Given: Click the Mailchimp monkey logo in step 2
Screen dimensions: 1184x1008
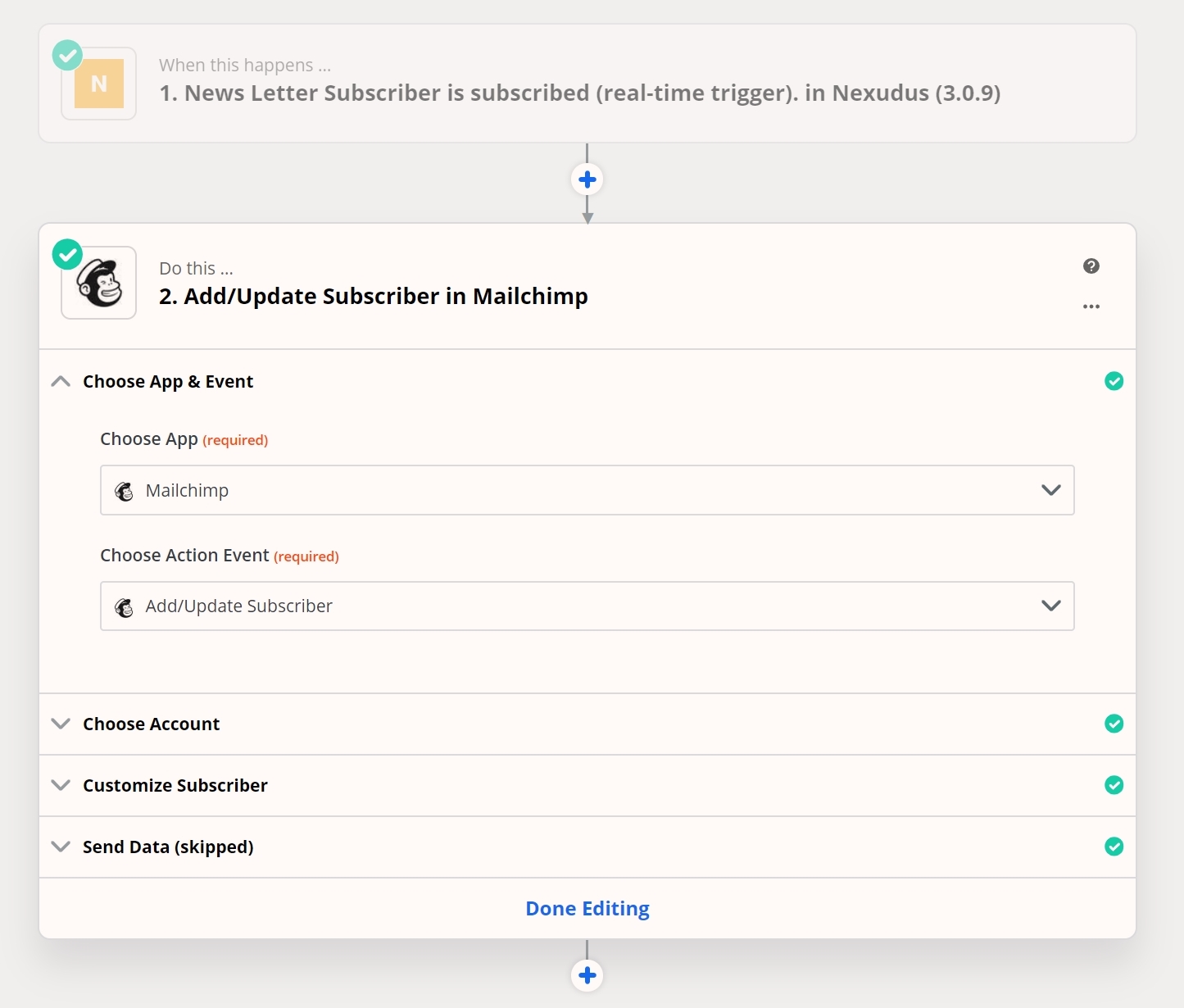Looking at the screenshot, I should tap(99, 283).
